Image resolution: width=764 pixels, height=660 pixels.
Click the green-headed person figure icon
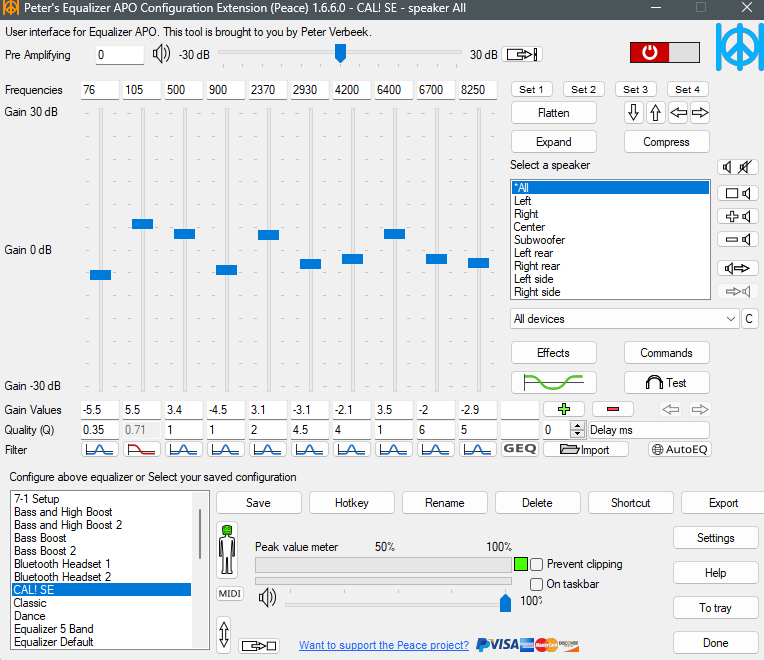pos(227,550)
